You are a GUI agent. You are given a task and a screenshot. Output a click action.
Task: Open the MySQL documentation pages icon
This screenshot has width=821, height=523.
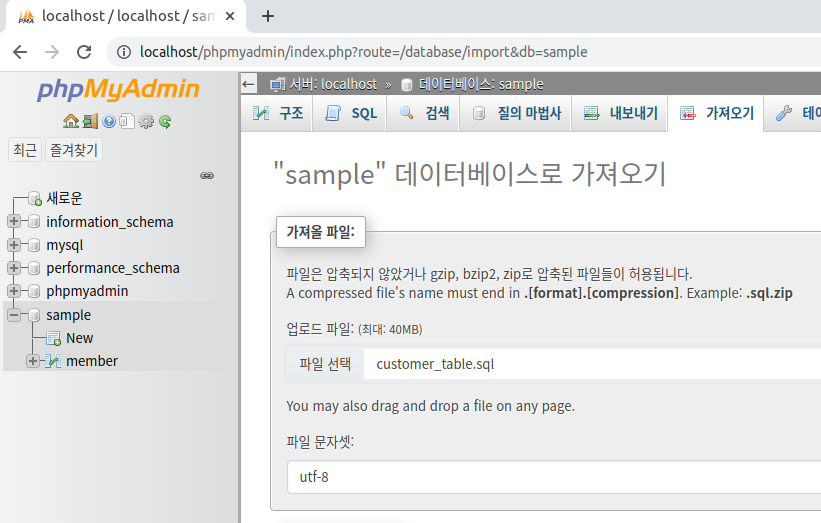pos(127,121)
